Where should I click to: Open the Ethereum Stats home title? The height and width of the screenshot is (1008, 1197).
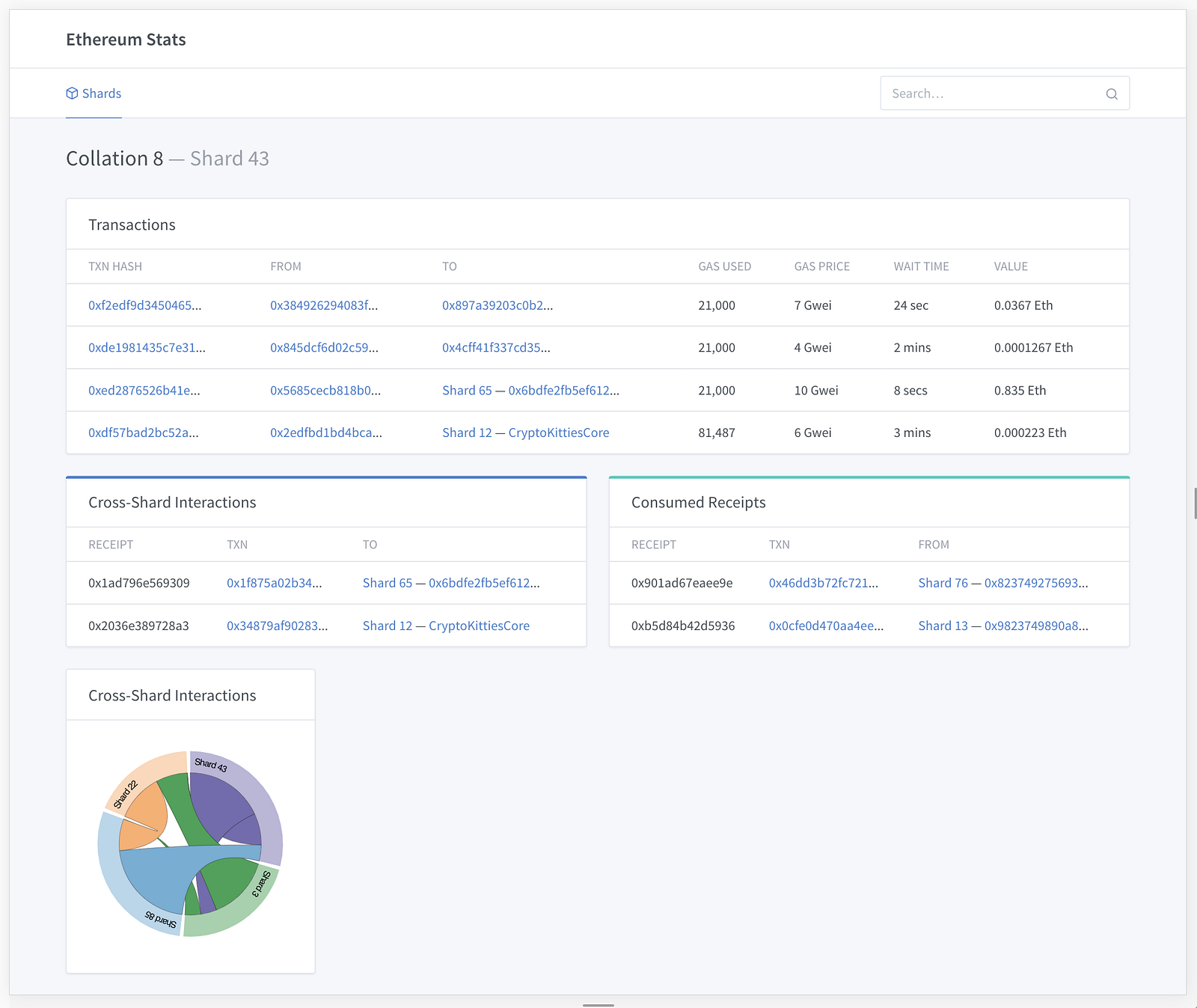point(126,40)
